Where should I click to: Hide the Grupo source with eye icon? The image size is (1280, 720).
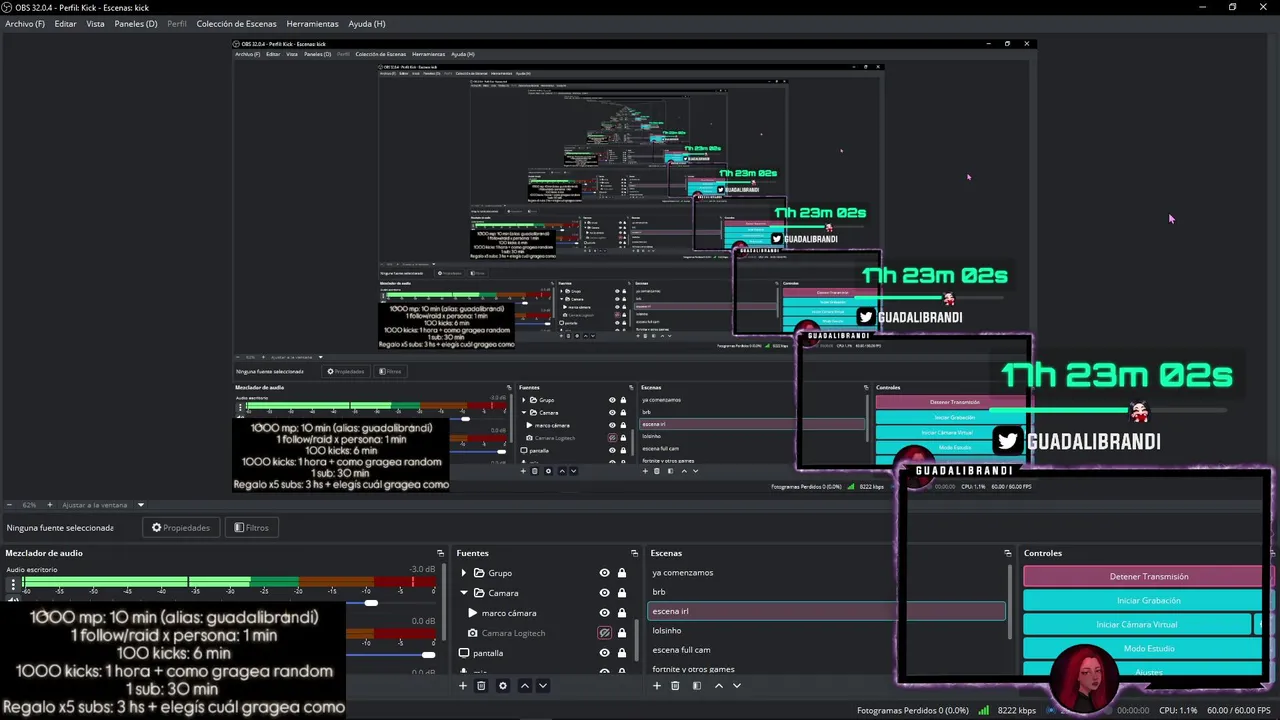pos(604,573)
